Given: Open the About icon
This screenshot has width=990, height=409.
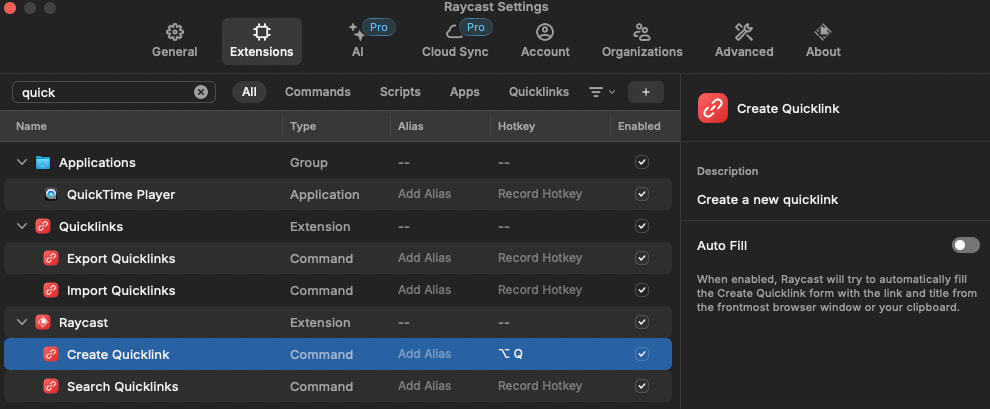Looking at the screenshot, I should 823,32.
